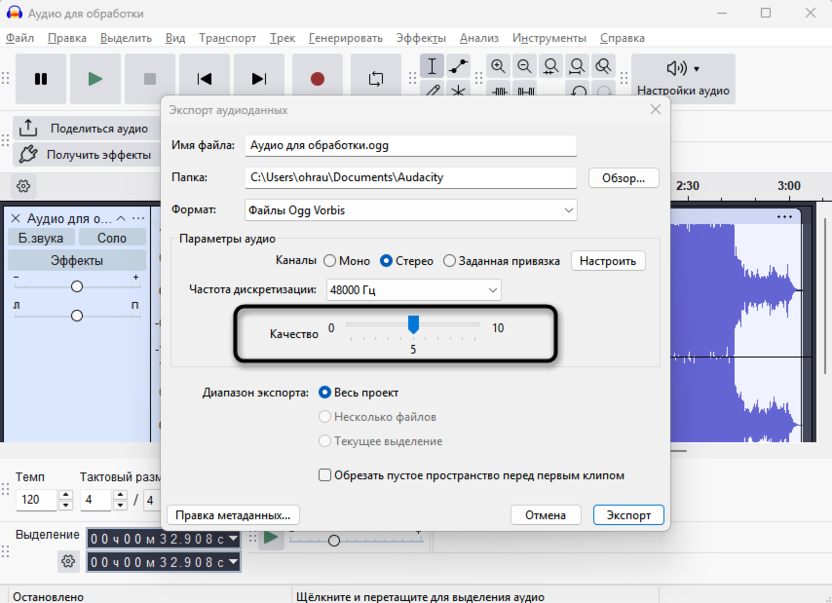This screenshot has width=832, height=603.
Task: Open timeline options gear icon
Action: coord(23,186)
